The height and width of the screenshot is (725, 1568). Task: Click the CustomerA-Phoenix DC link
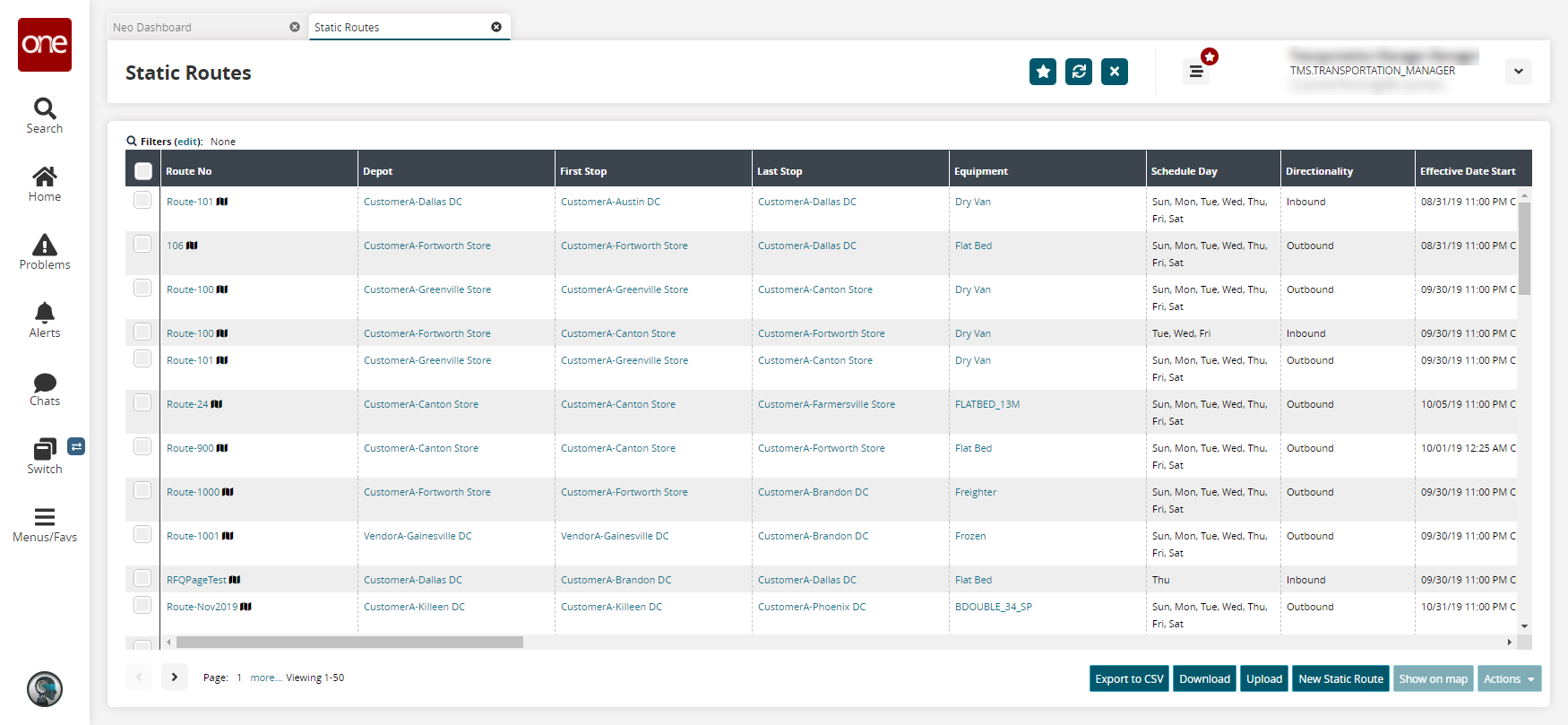pyautogui.click(x=812, y=607)
